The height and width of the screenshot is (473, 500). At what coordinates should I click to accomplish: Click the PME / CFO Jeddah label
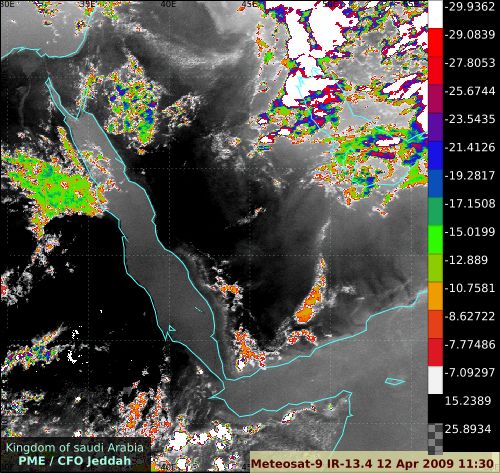[75, 461]
